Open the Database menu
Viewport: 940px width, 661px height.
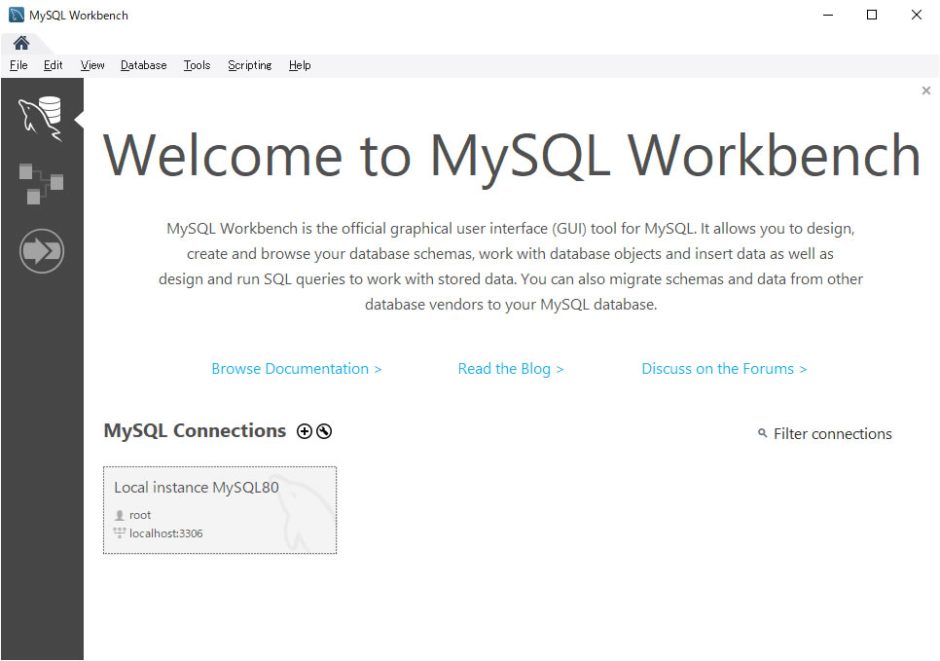pos(143,65)
